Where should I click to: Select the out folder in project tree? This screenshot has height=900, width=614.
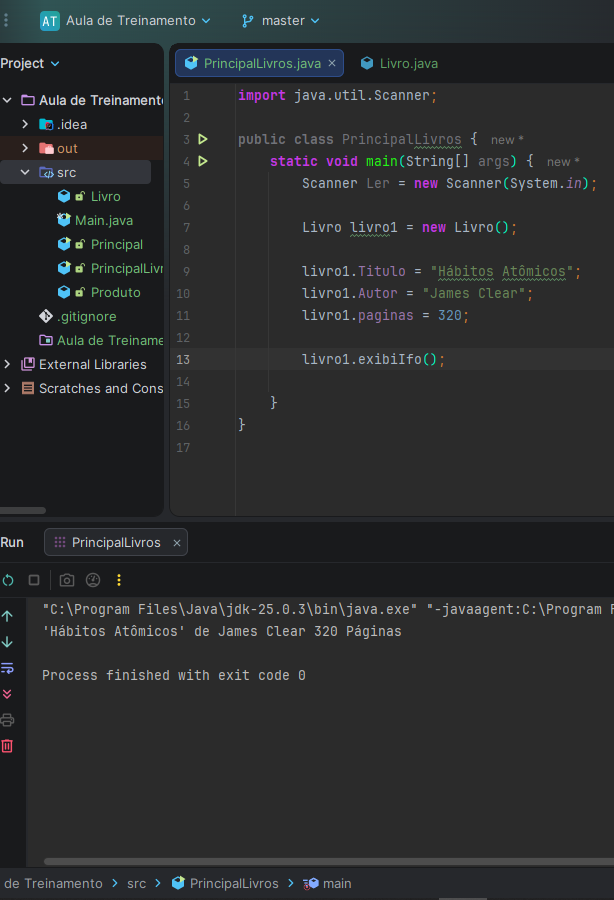pos(67,149)
